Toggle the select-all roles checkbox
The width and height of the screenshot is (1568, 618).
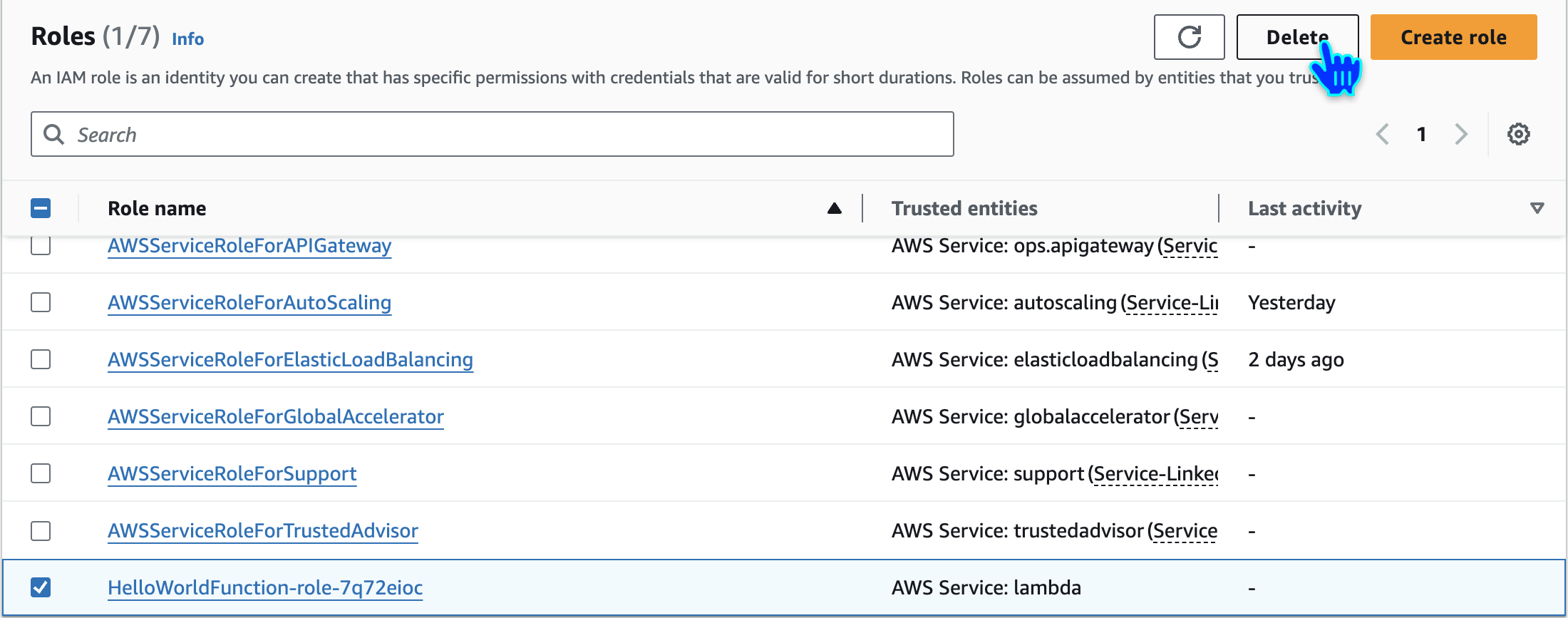[x=41, y=208]
